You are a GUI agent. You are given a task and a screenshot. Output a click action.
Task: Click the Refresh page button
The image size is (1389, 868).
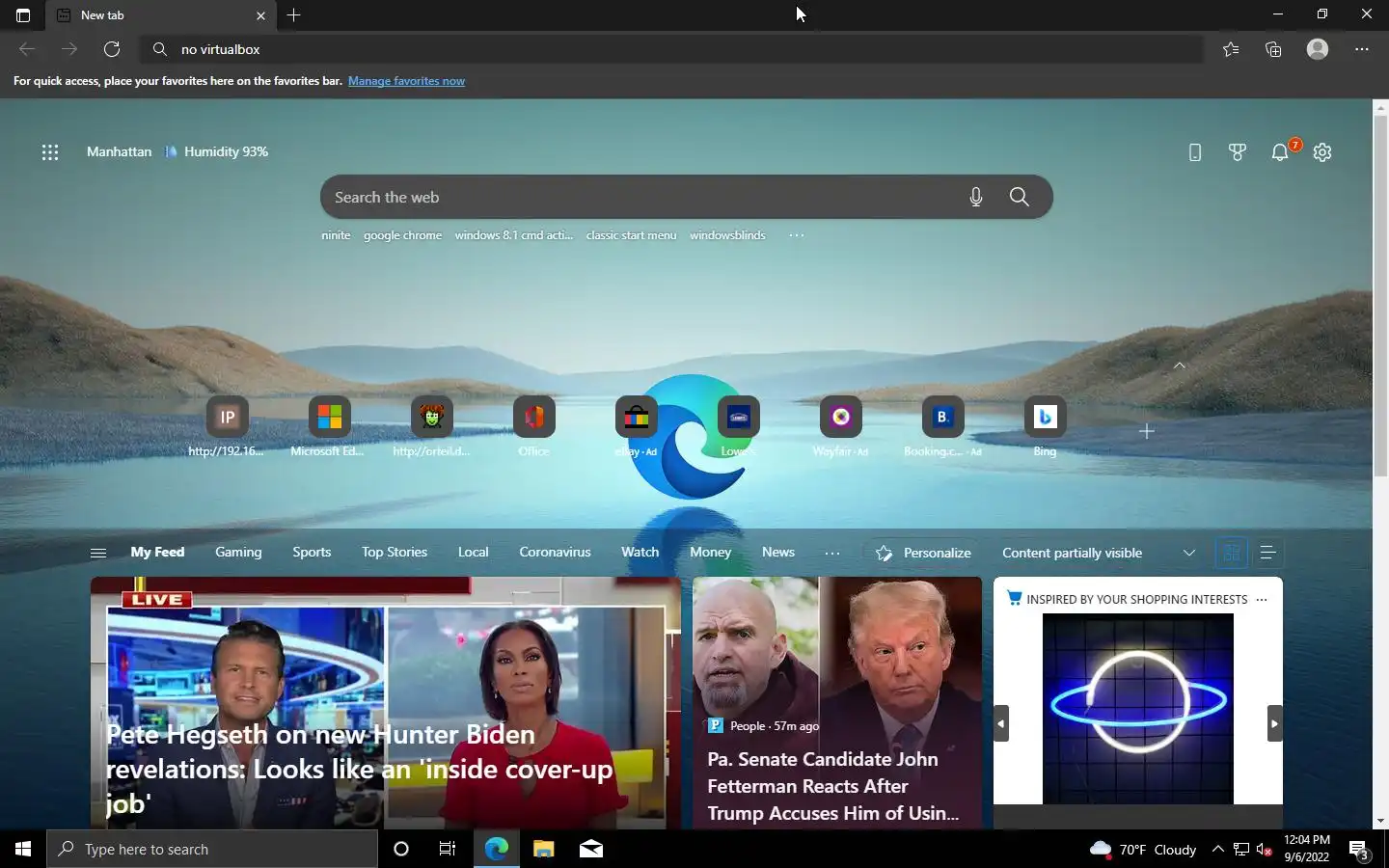(x=112, y=49)
